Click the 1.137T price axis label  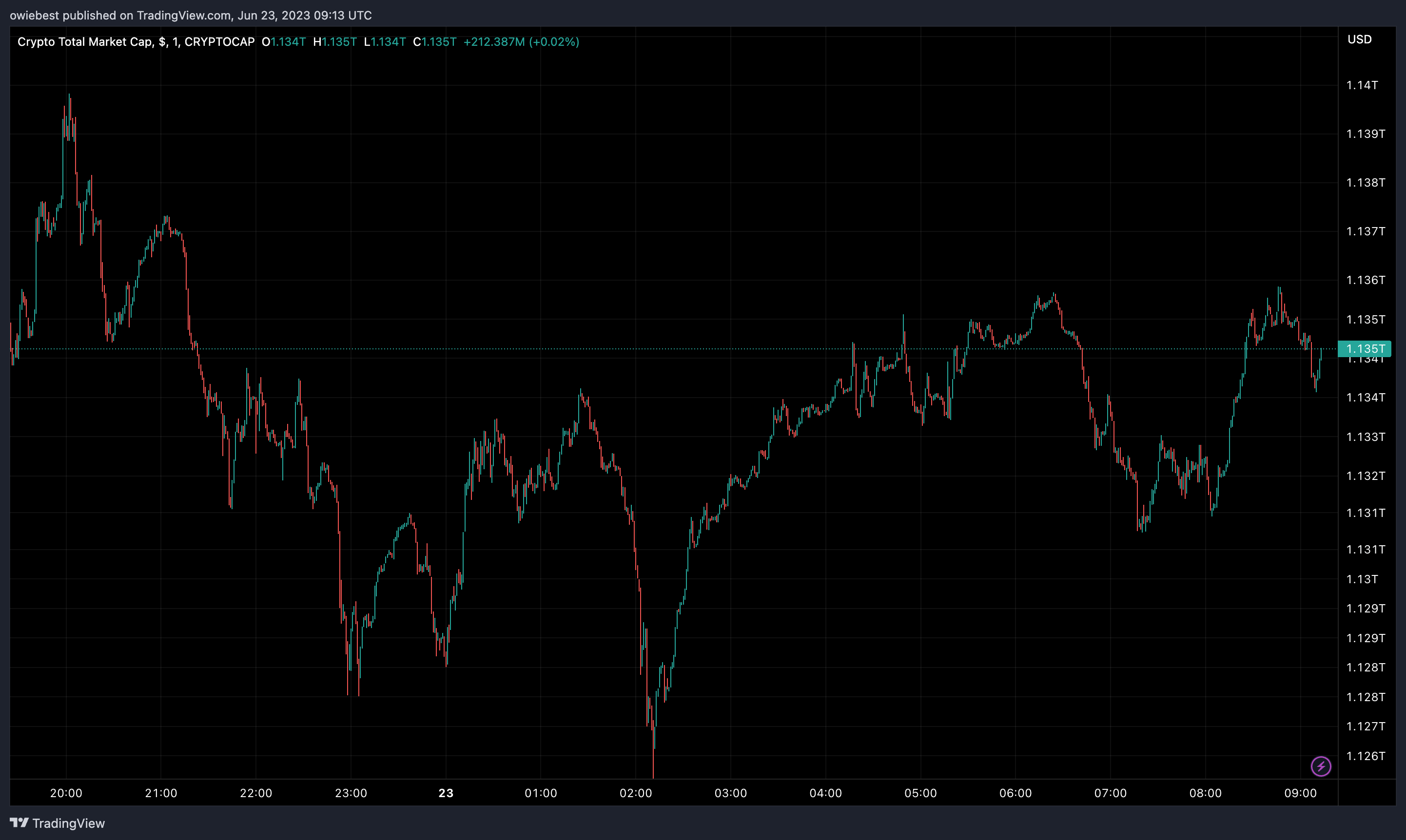pyautogui.click(x=1365, y=231)
